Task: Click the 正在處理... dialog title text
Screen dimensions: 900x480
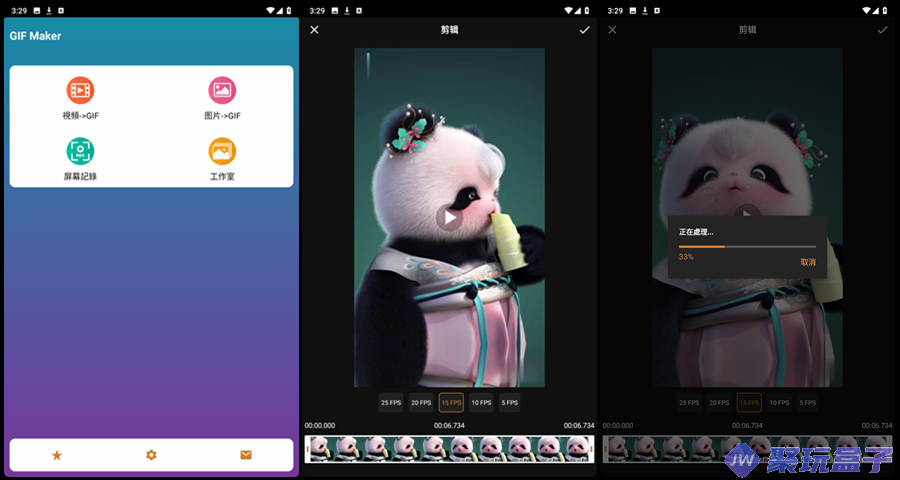Action: click(696, 232)
